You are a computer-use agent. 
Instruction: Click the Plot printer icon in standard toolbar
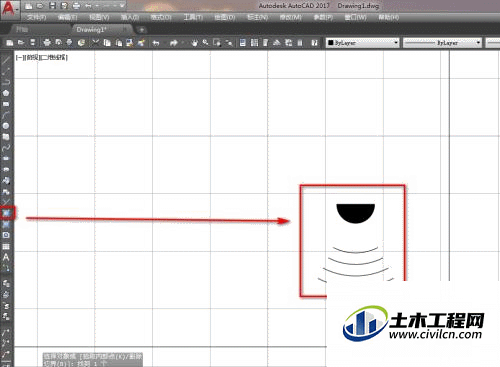(x=47, y=42)
